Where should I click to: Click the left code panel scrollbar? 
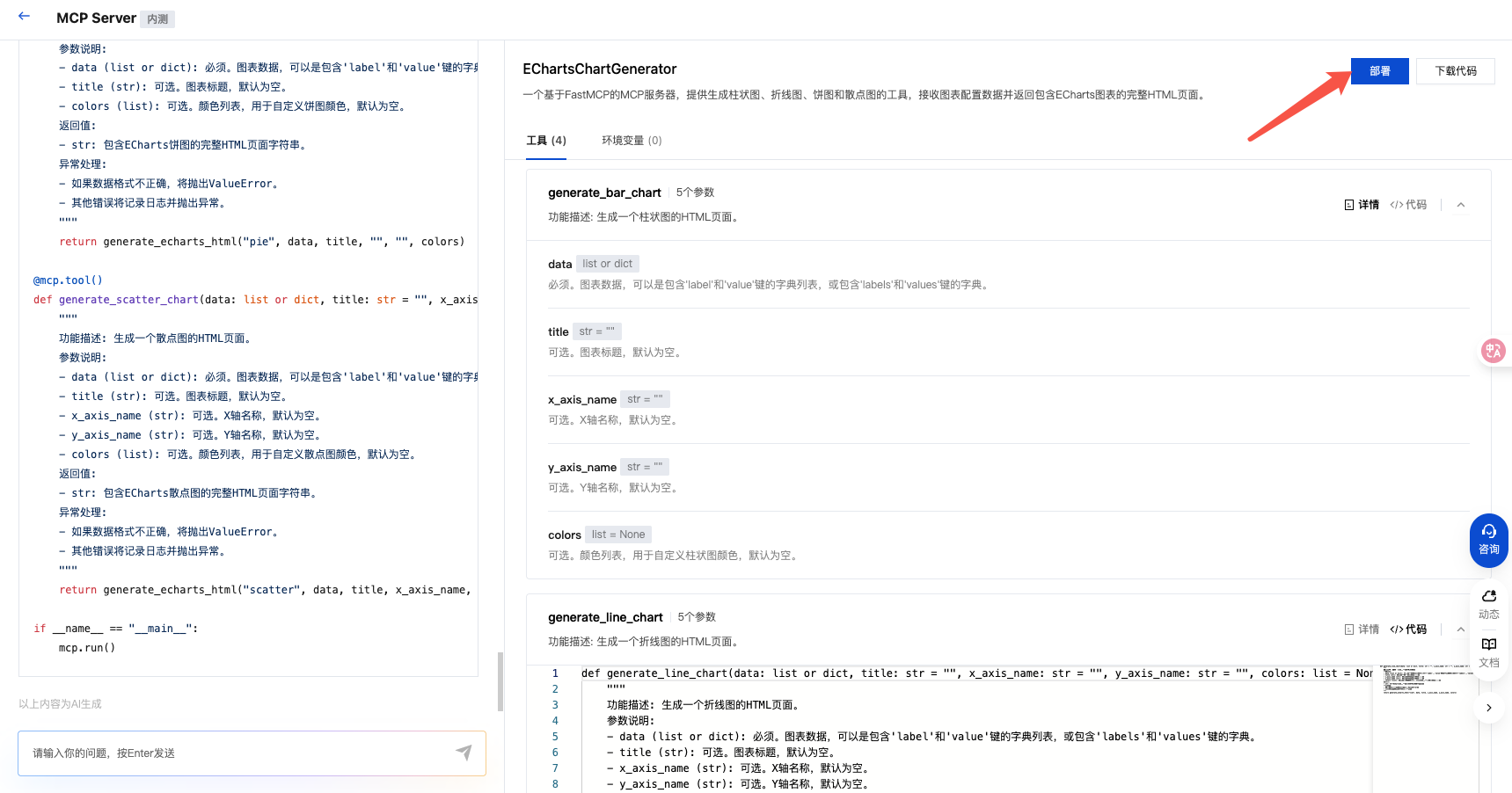click(500, 681)
